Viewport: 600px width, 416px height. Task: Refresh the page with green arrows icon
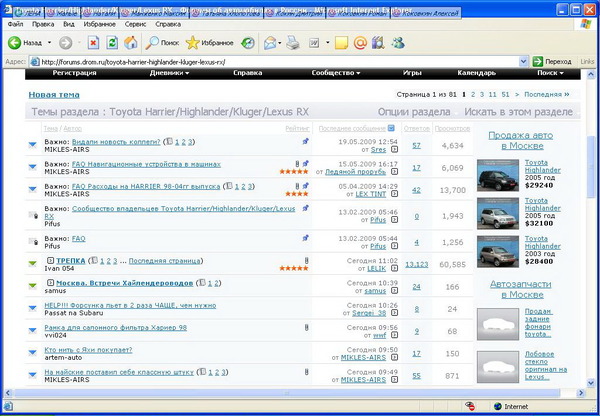(x=112, y=43)
